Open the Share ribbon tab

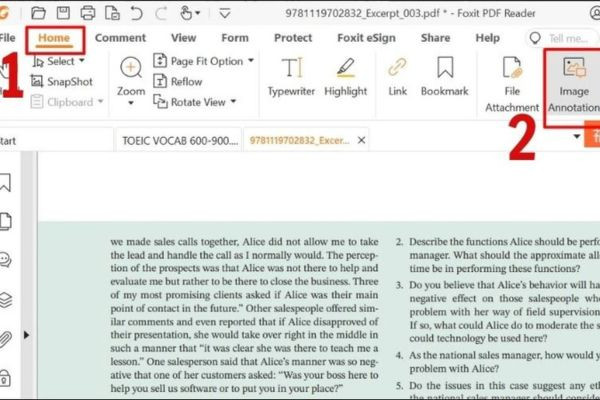[435, 38]
